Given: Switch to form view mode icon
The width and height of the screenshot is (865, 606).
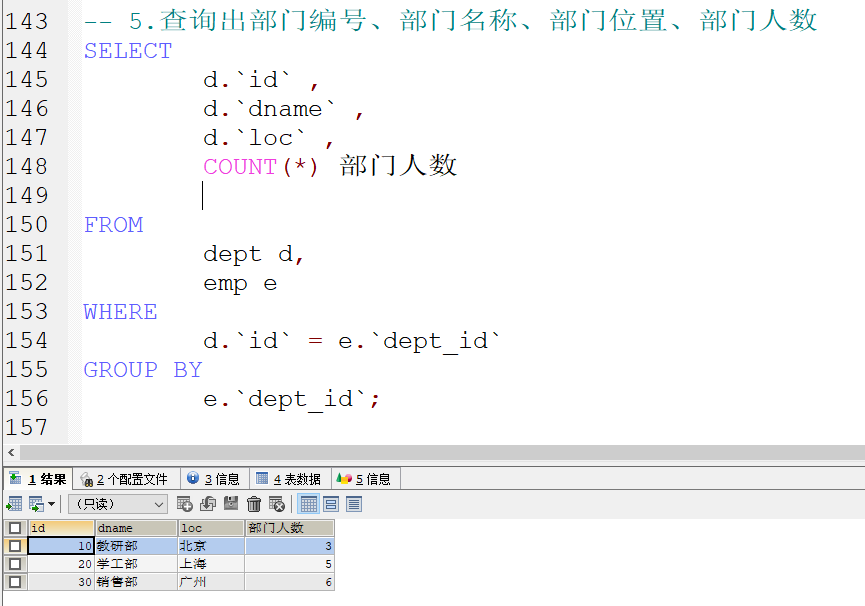Looking at the screenshot, I should pyautogui.click(x=332, y=503).
